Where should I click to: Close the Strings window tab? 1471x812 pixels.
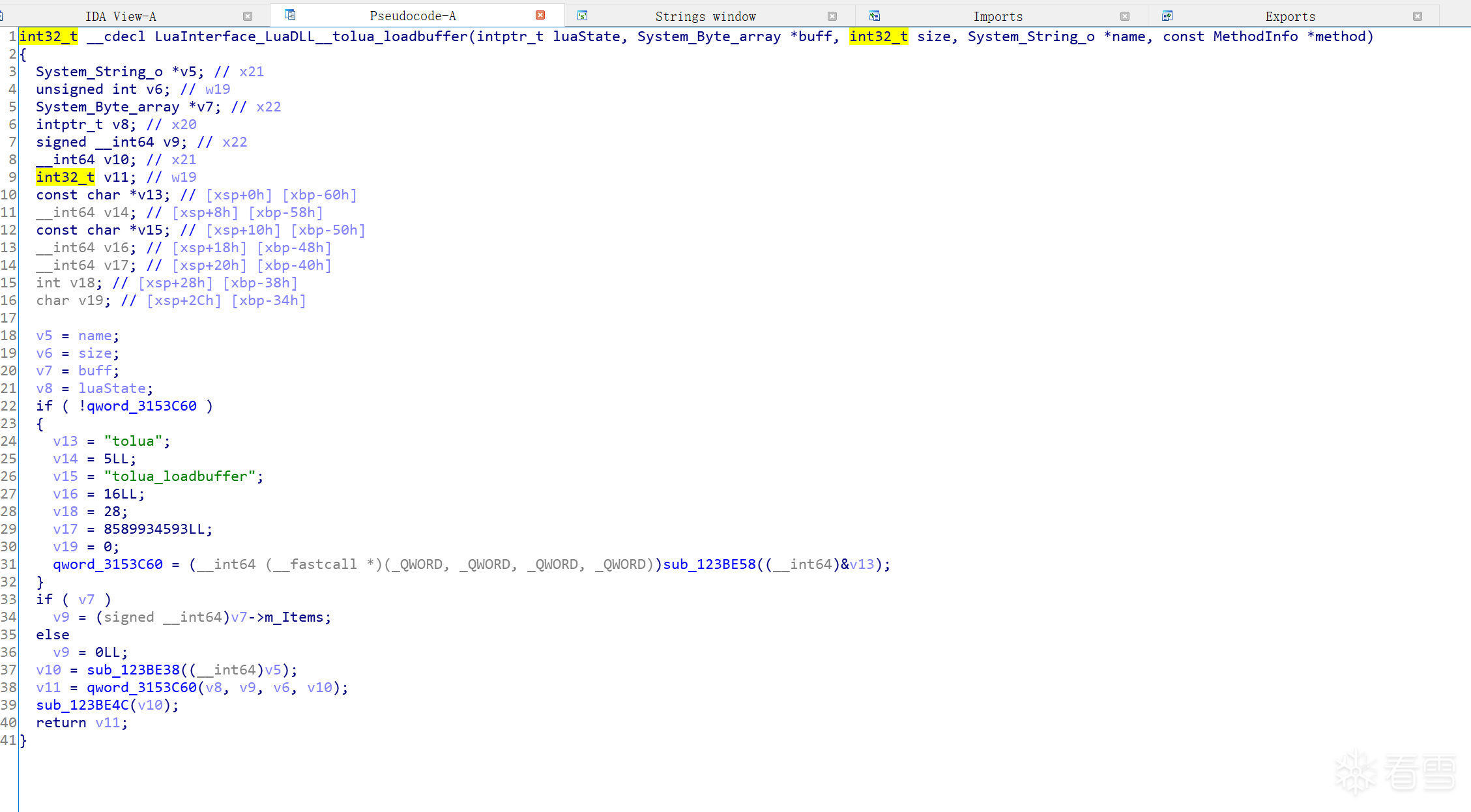coord(832,16)
